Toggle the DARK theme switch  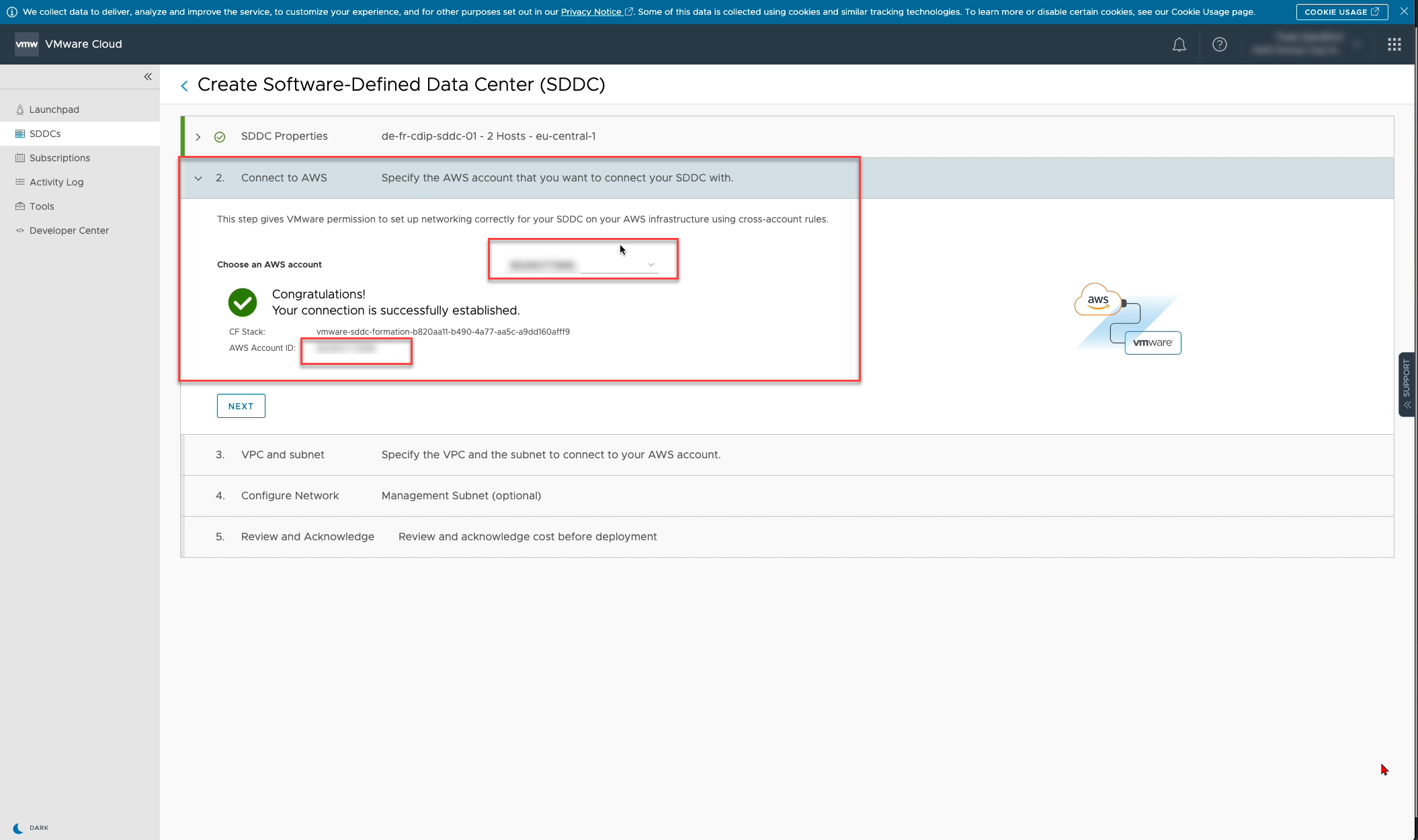point(30,828)
